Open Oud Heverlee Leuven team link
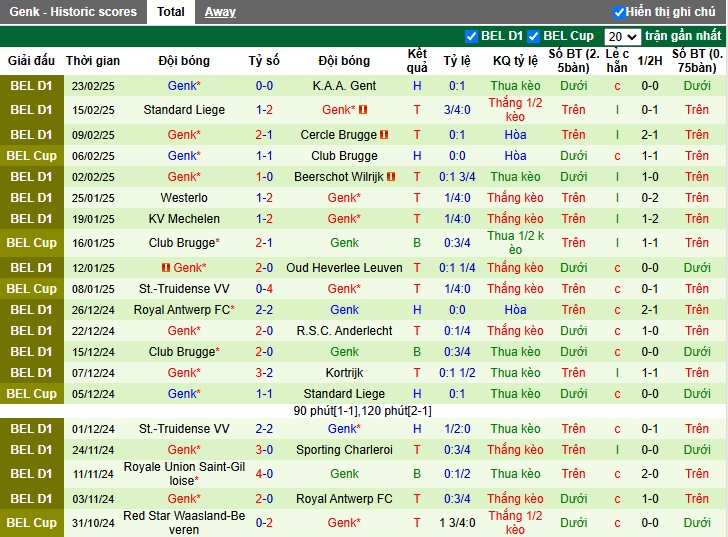728x537 pixels. point(344,268)
